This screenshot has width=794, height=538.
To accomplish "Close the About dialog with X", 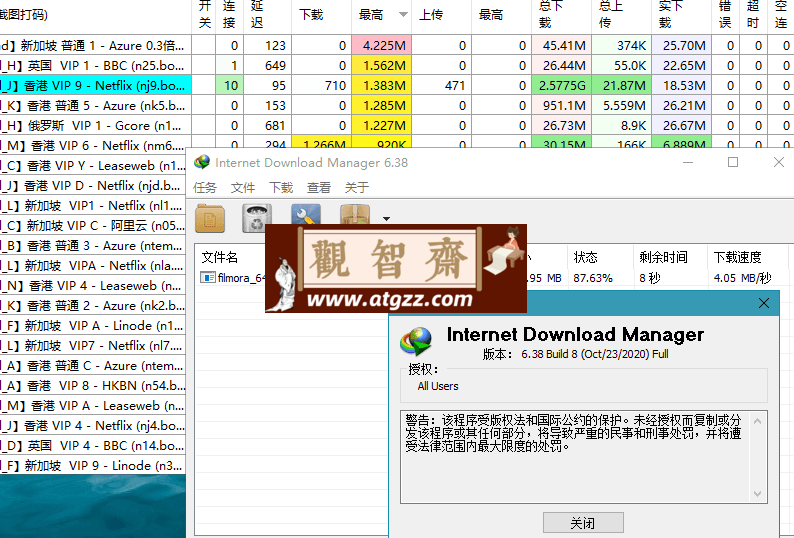I will (x=764, y=303).
